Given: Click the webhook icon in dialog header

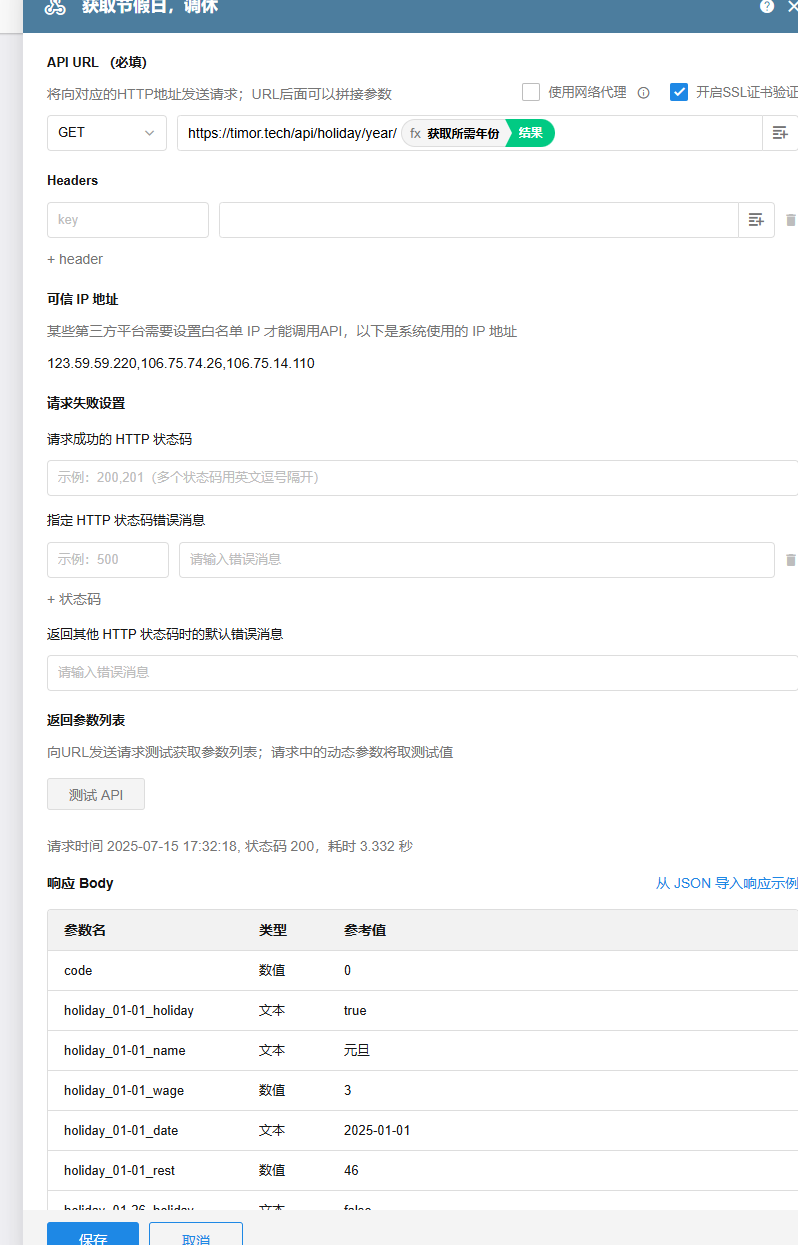Looking at the screenshot, I should point(56,7).
